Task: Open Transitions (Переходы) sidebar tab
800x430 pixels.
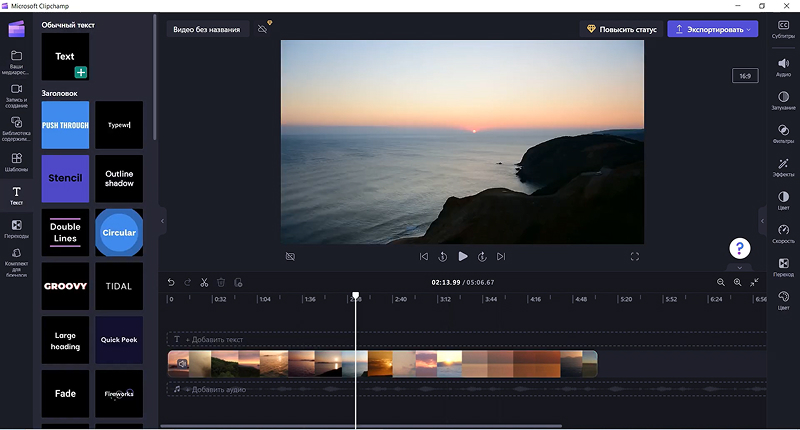Action: click(16, 229)
